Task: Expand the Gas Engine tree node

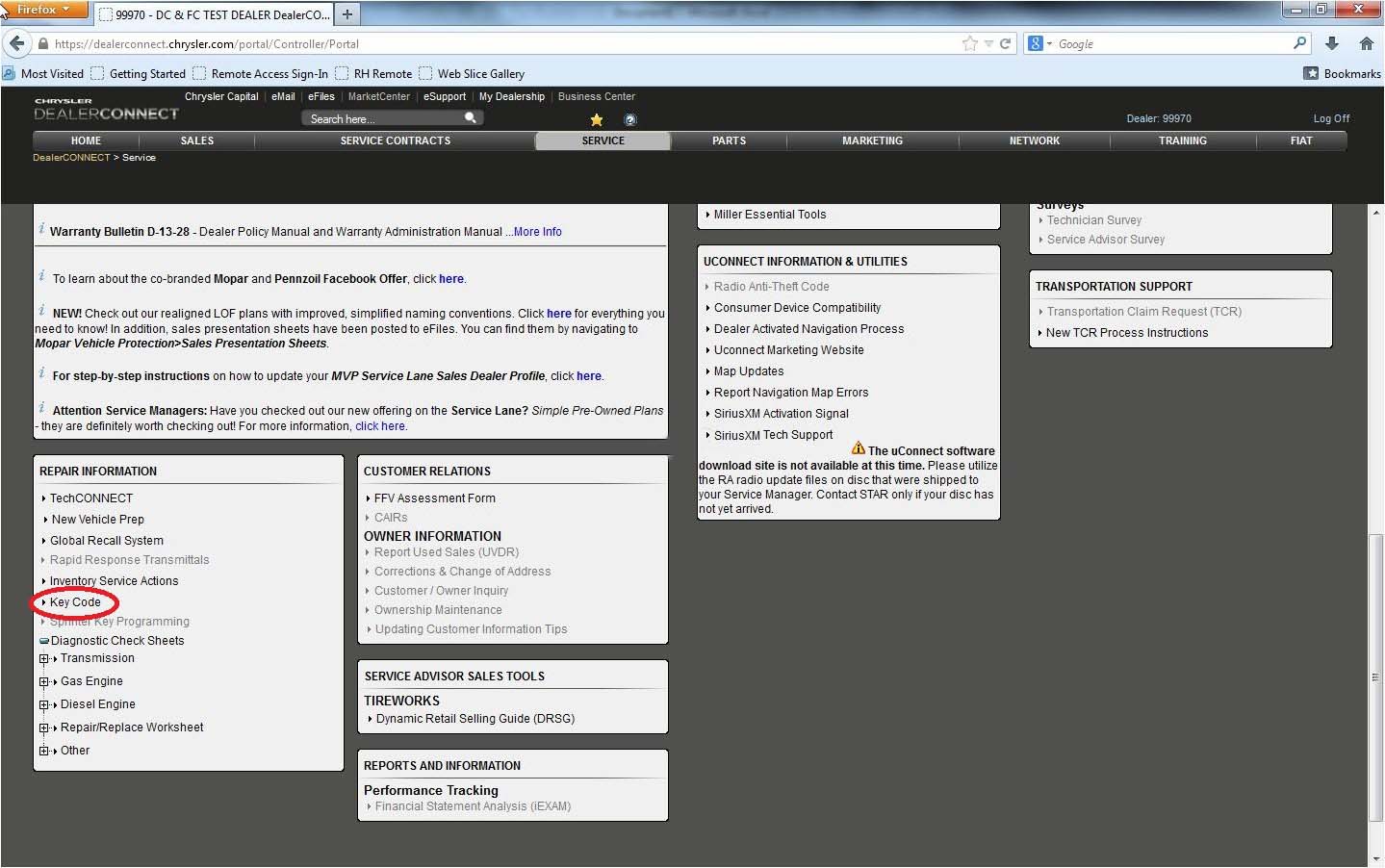Action: click(x=43, y=682)
